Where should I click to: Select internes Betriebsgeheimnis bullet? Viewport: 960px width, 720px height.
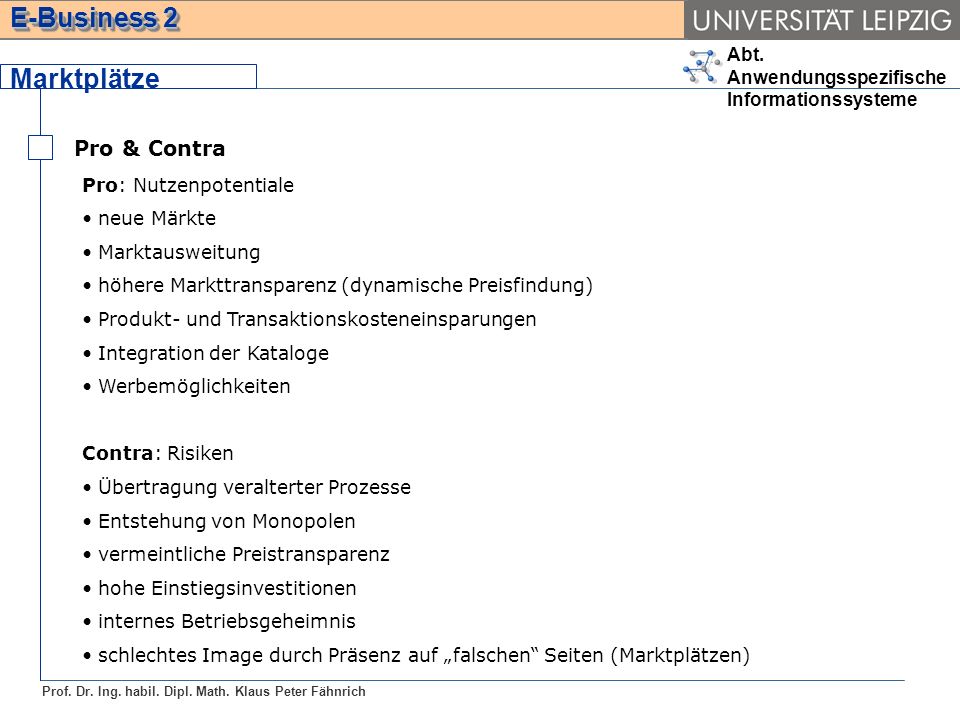tap(219, 621)
